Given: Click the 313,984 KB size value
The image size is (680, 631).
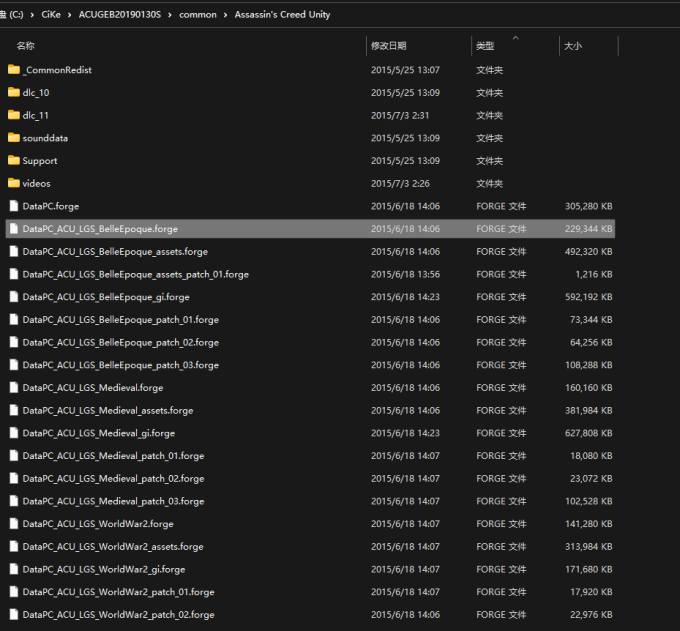Looking at the screenshot, I should 588,546.
